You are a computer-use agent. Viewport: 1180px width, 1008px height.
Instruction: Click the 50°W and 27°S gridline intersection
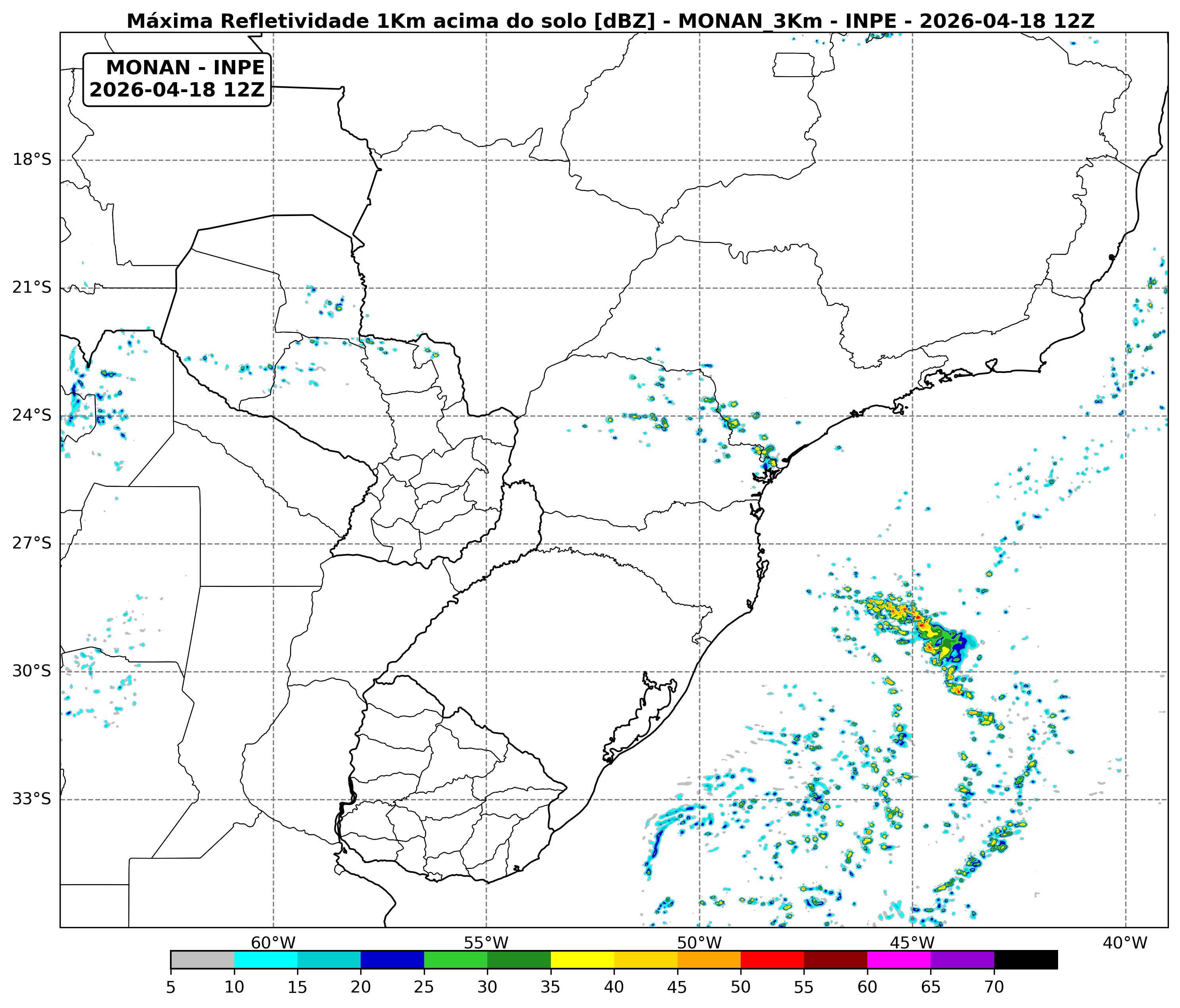tap(699, 544)
